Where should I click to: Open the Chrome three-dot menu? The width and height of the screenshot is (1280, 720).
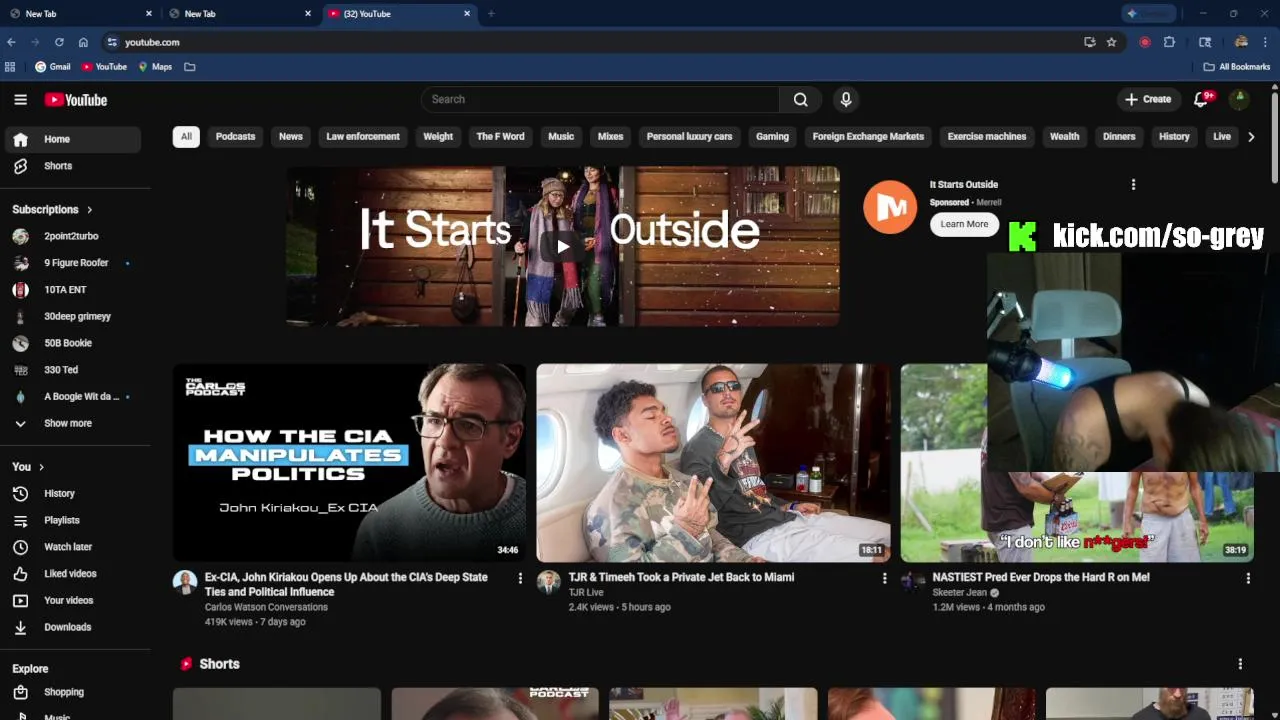coord(1265,42)
